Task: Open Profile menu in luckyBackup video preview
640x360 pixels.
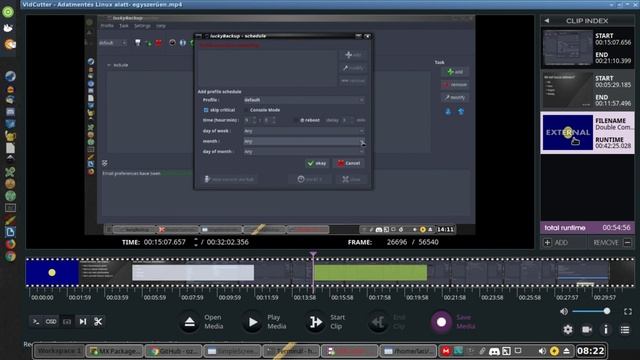Action: coord(107,26)
